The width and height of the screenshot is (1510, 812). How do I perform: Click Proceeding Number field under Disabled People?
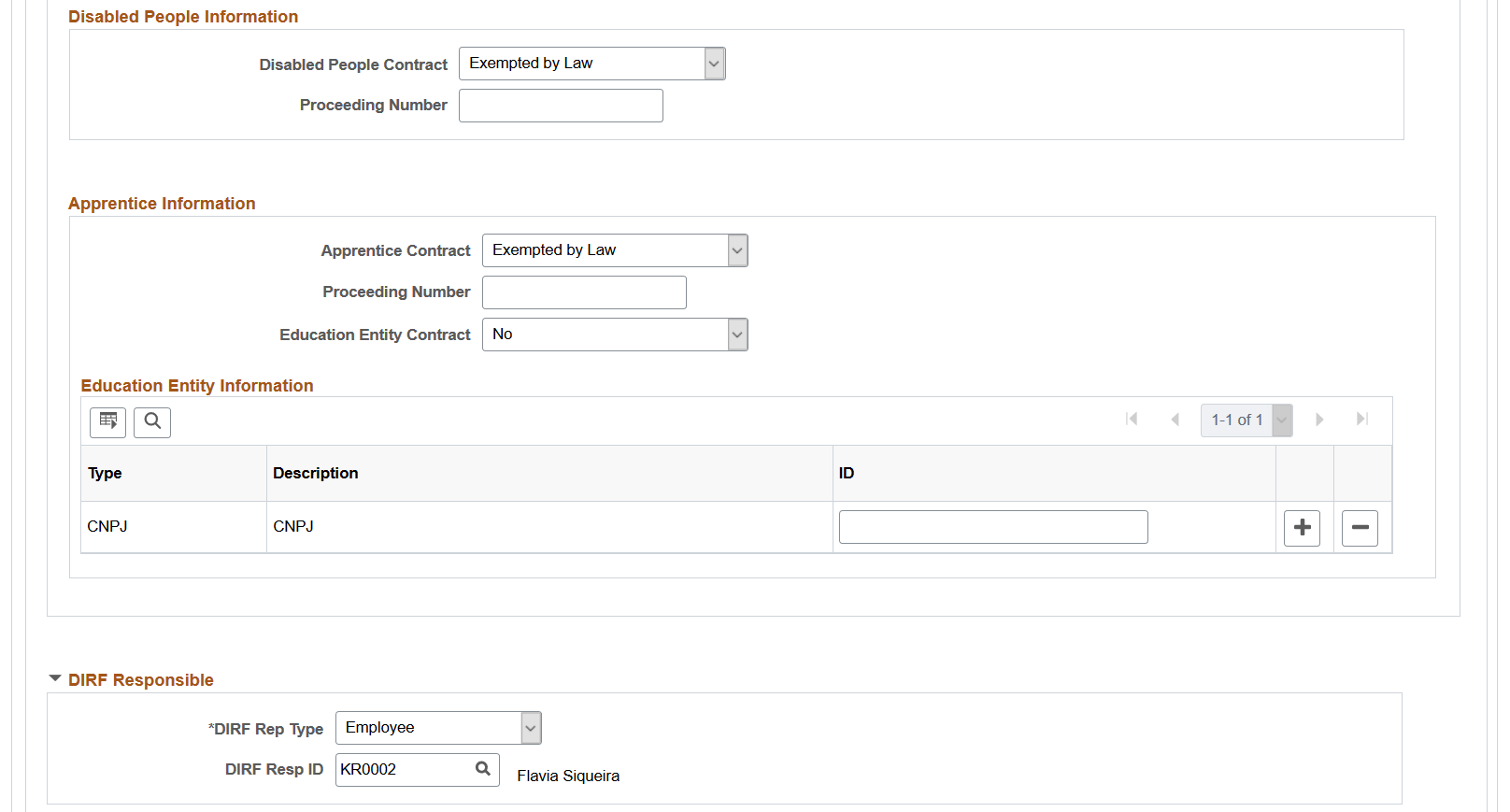pyautogui.click(x=561, y=106)
